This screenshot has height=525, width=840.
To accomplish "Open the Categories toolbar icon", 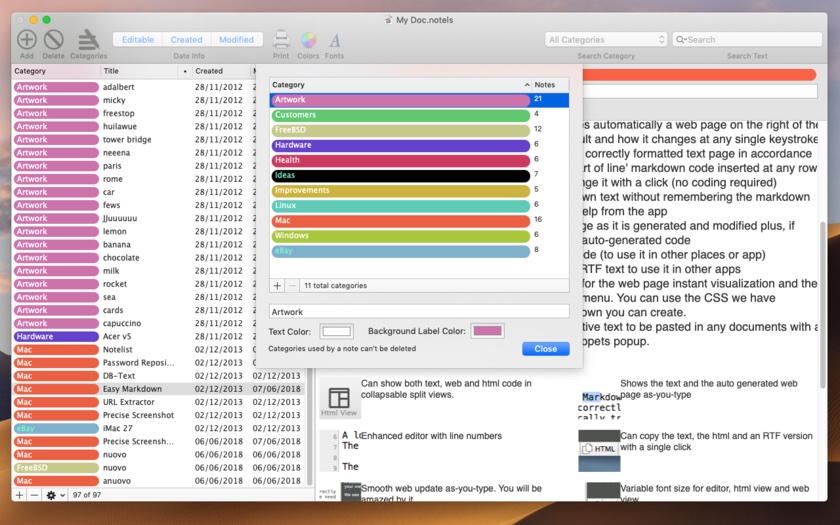I will click(x=88, y=39).
